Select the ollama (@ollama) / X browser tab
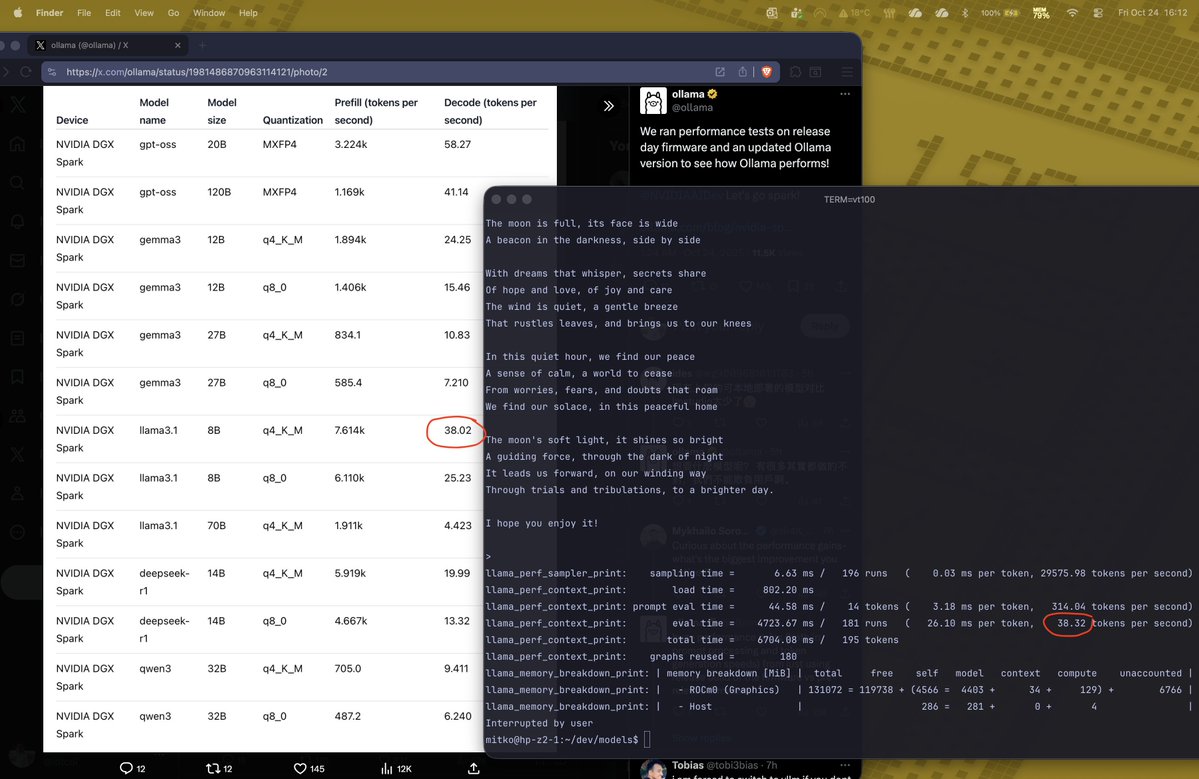 point(109,45)
